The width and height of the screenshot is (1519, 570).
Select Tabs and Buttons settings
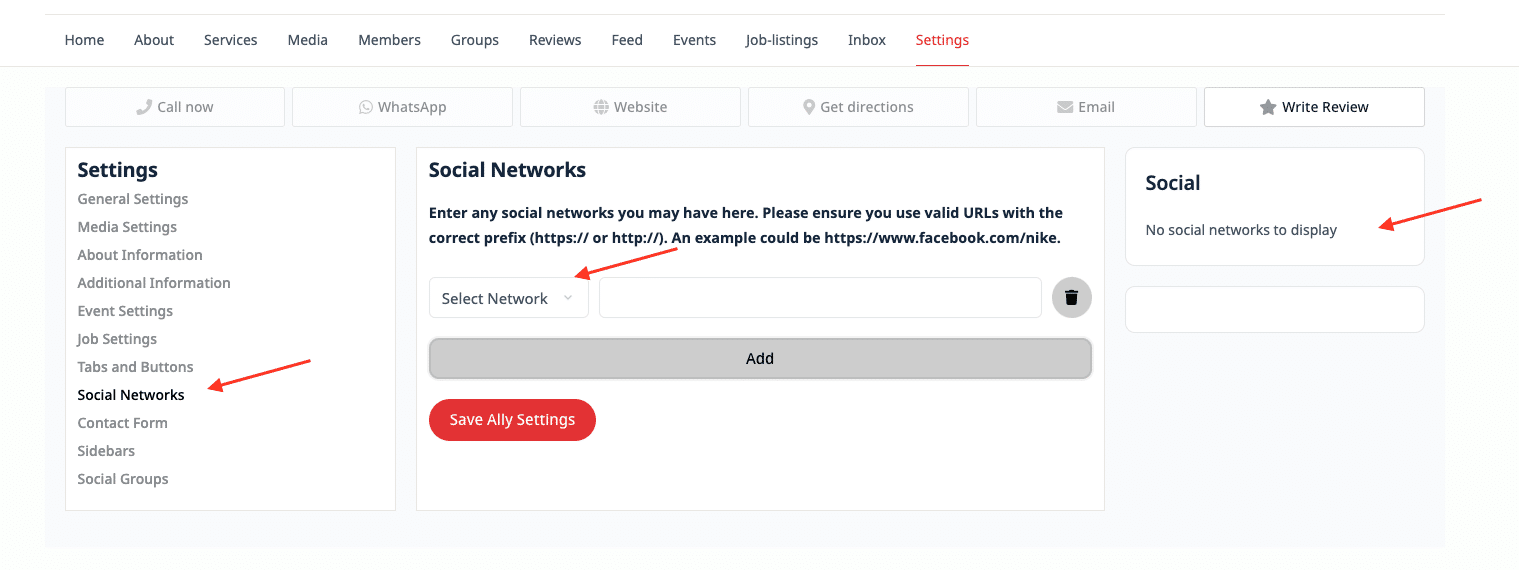136,367
